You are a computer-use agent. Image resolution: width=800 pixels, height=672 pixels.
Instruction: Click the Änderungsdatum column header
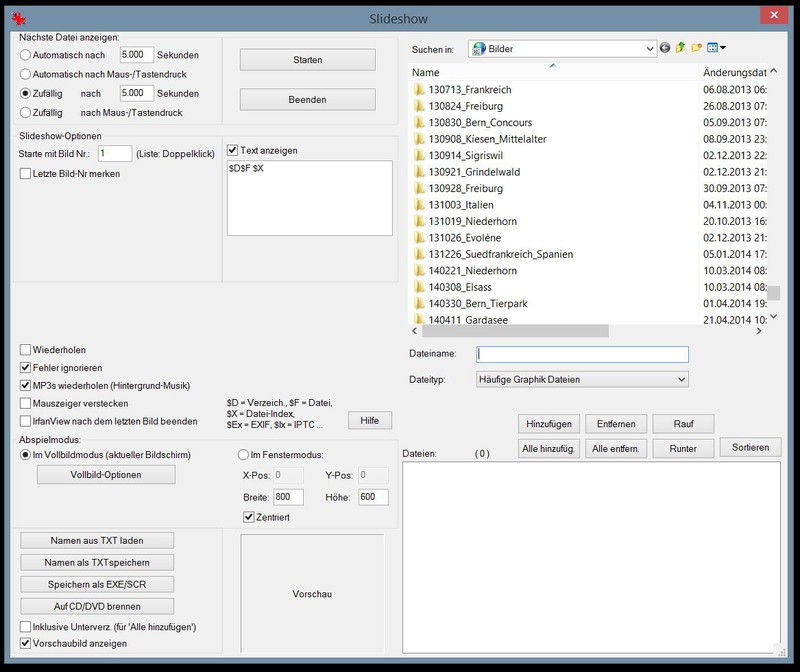[x=733, y=73]
